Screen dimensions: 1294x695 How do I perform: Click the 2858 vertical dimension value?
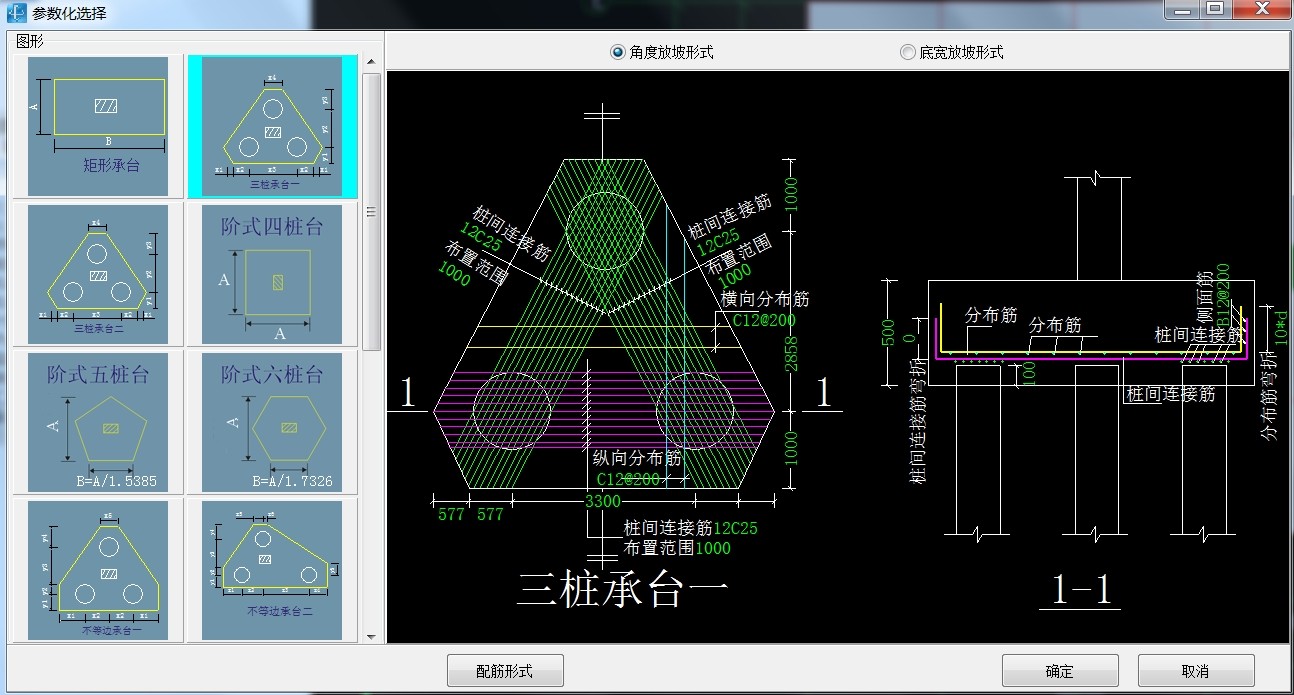(792, 354)
